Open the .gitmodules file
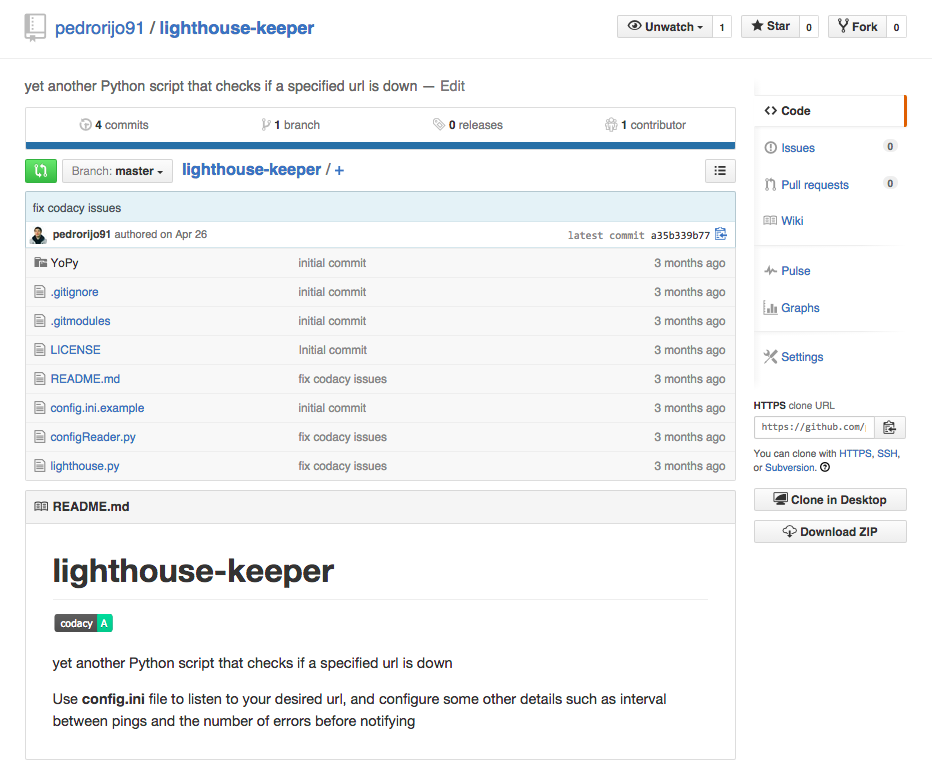This screenshot has width=932, height=766. pos(80,321)
